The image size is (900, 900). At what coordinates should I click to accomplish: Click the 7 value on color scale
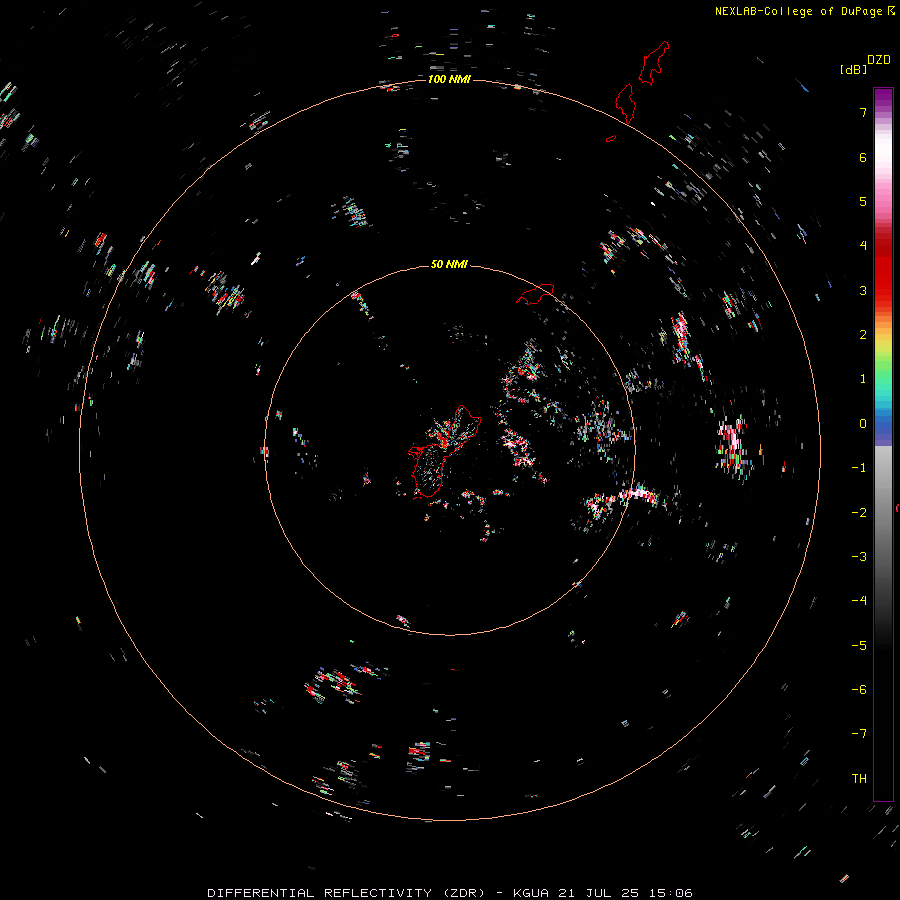[863, 112]
